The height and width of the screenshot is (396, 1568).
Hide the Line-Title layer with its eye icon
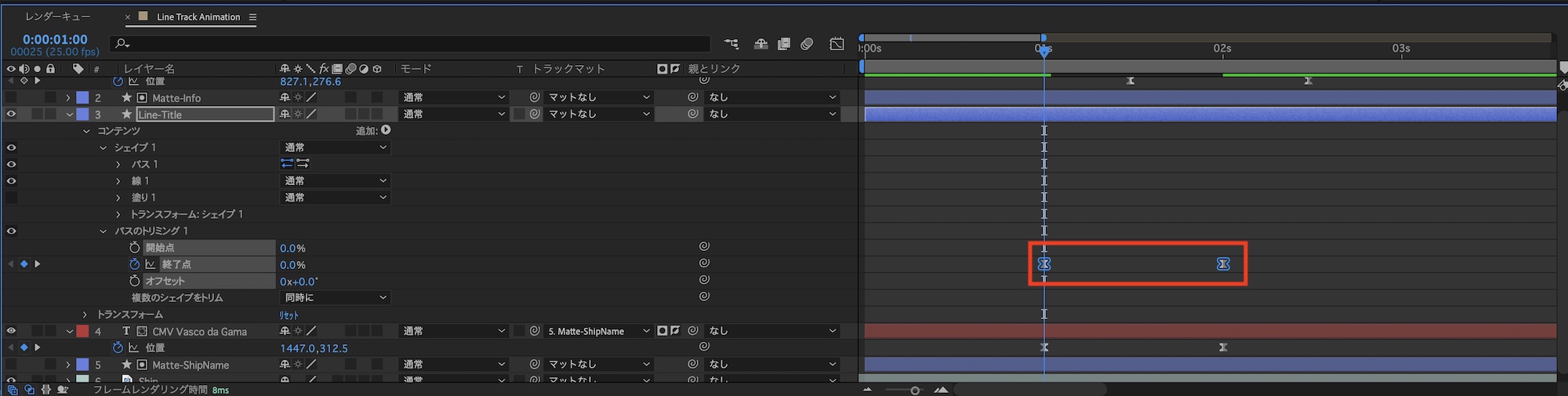[x=11, y=114]
